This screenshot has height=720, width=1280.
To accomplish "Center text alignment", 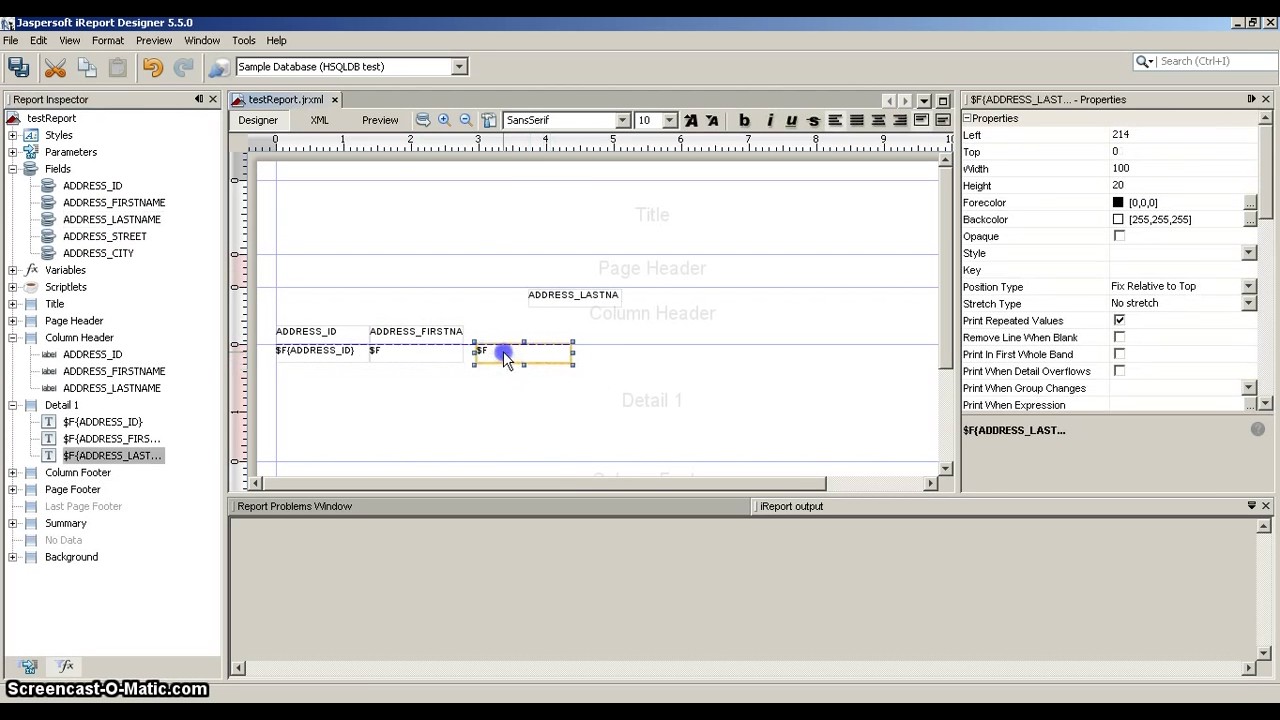I will [x=878, y=120].
